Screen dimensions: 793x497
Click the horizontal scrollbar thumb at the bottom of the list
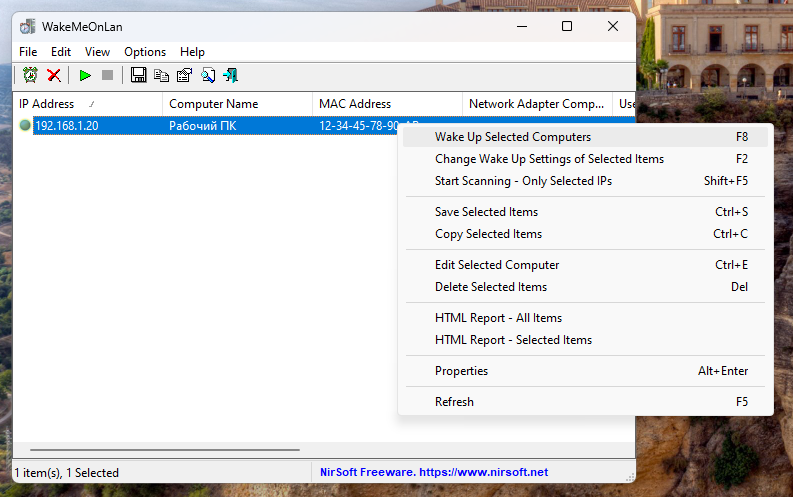[165, 449]
